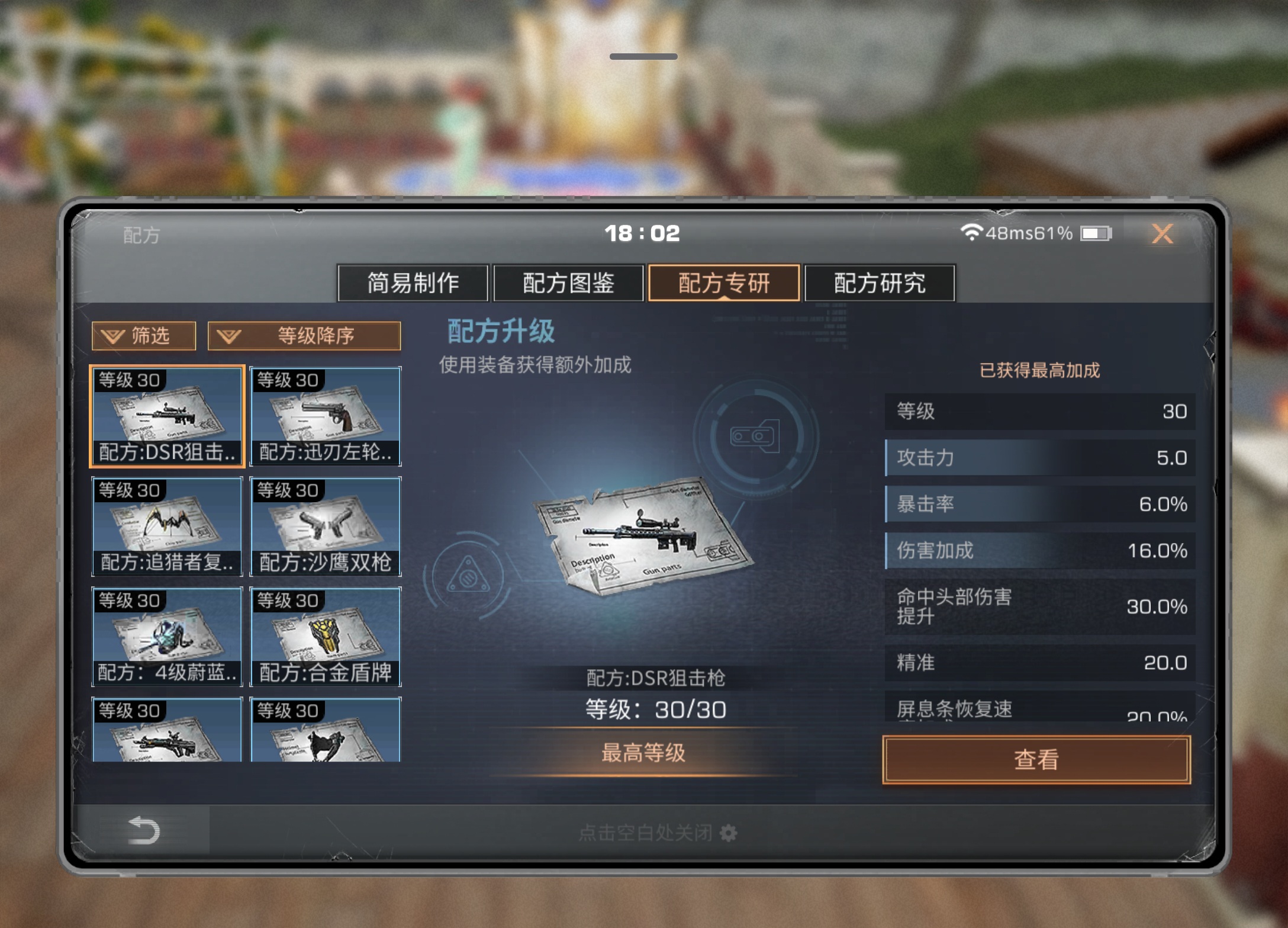1288x928 pixels.
Task: Open the 配方图鉴 tab
Action: (x=568, y=283)
